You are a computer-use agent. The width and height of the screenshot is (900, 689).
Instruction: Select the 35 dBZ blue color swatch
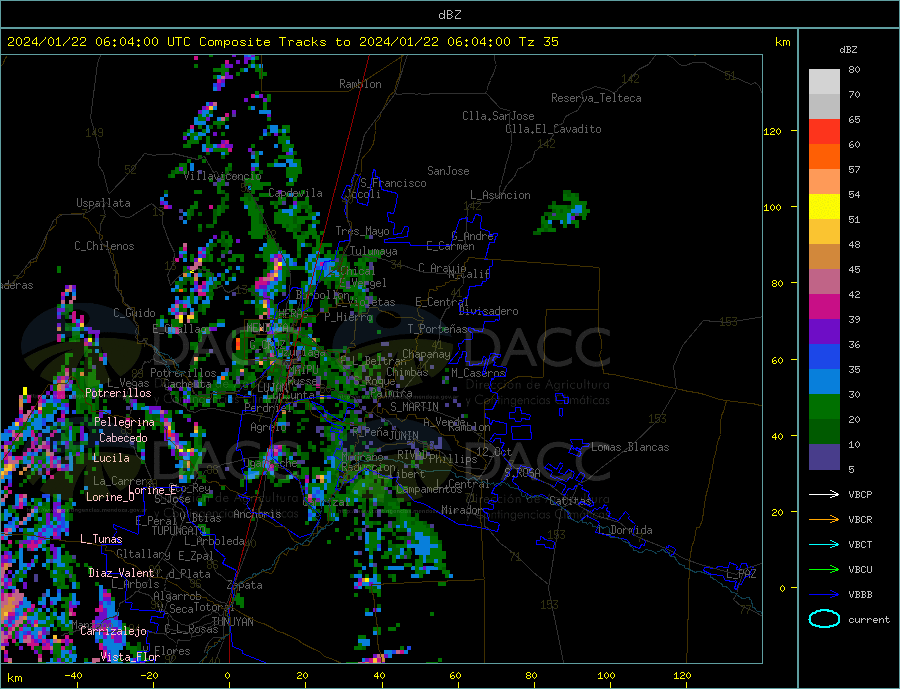point(824,357)
